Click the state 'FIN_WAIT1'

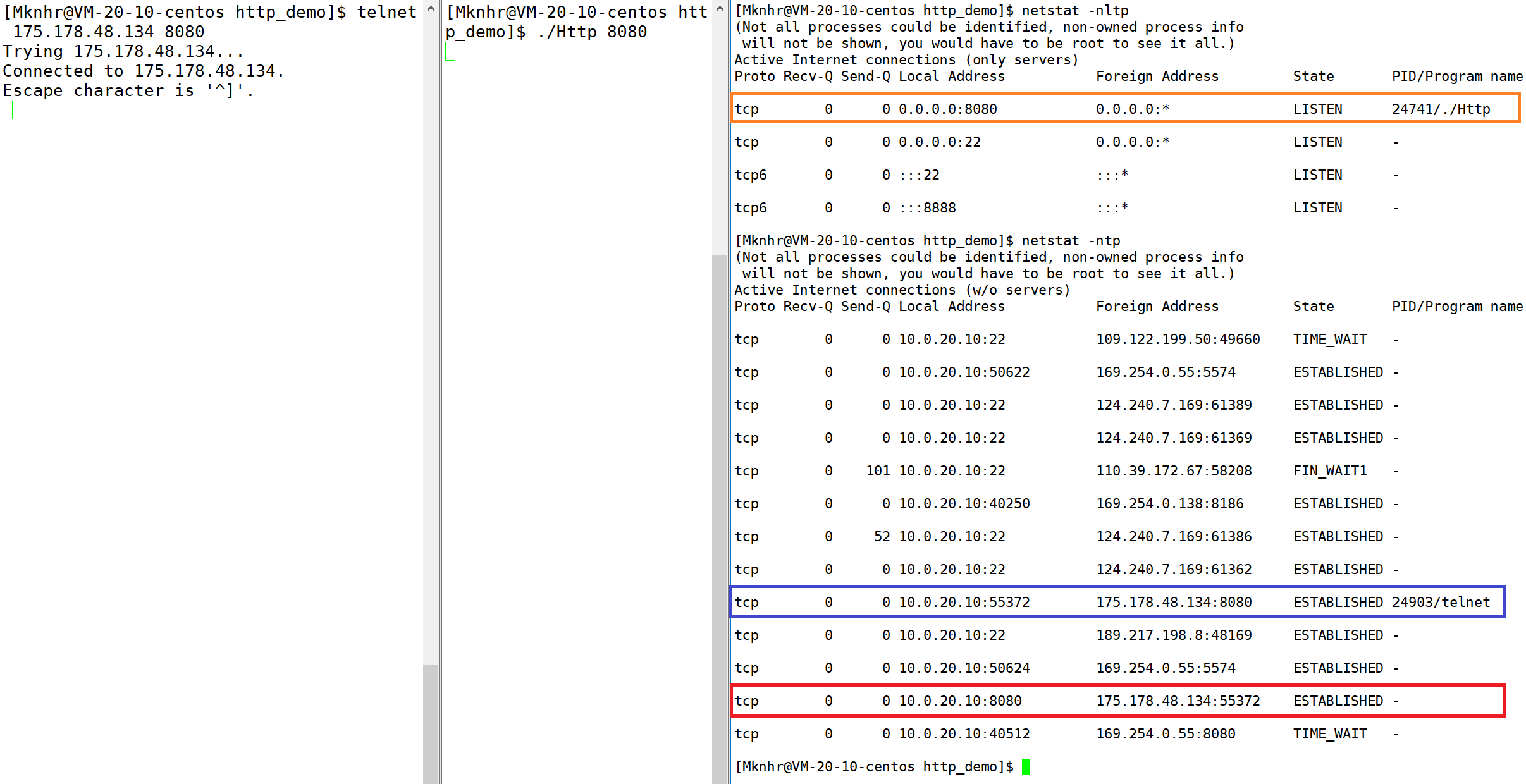1330,470
